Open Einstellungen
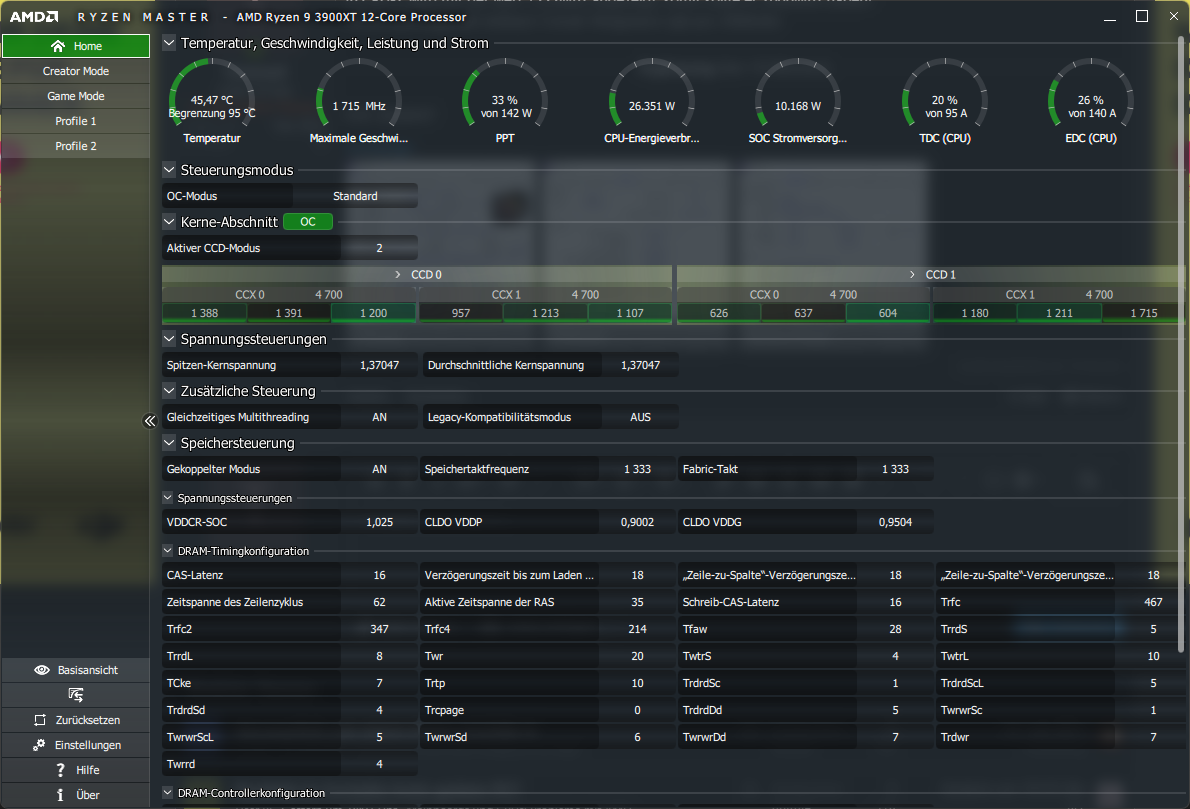The image size is (1190, 809). point(76,744)
